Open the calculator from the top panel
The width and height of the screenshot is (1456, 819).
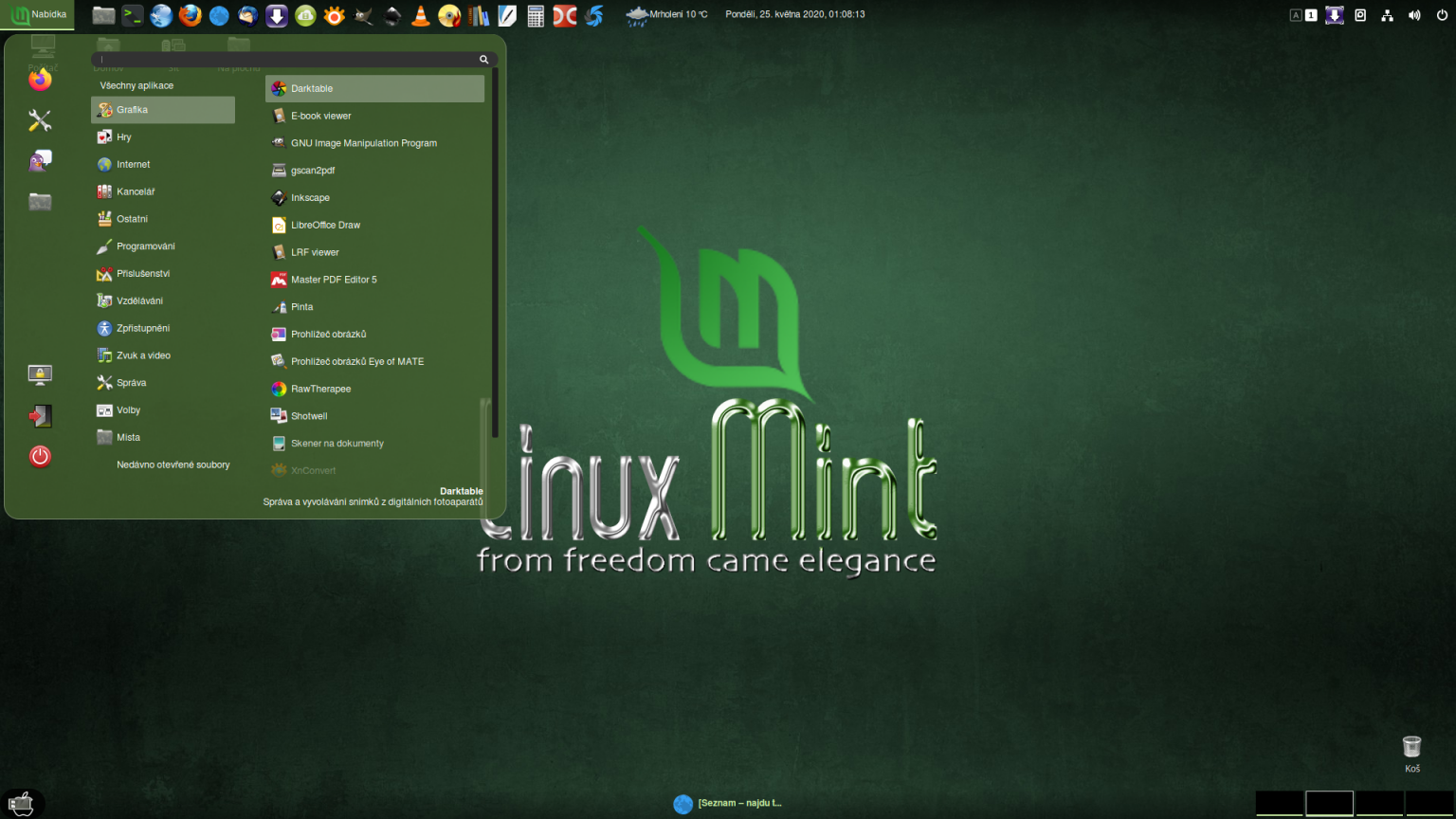pos(536,14)
